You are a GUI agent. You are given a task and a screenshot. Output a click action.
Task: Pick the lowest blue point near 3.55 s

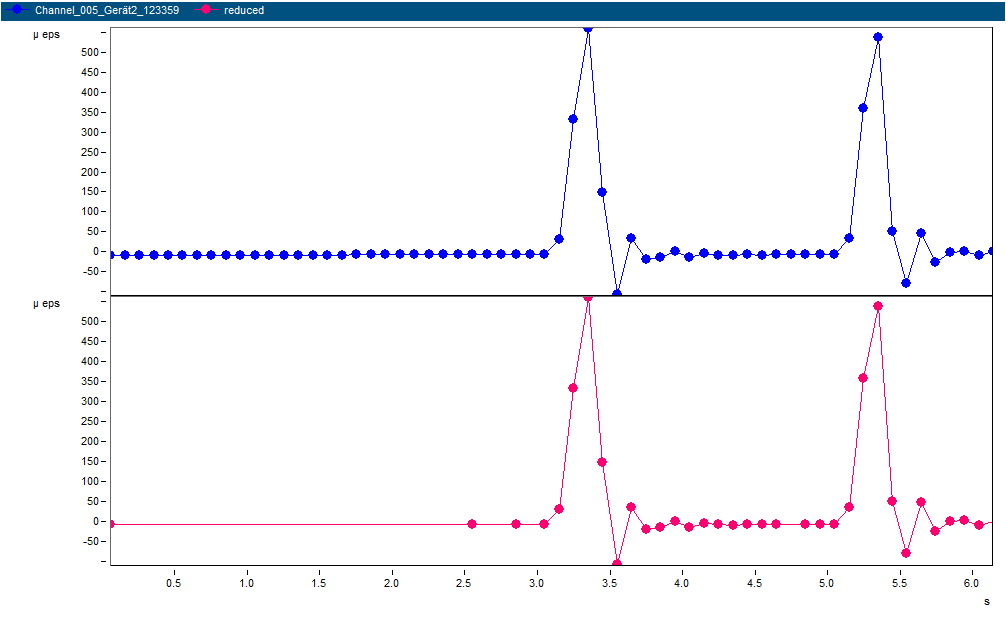click(617, 293)
